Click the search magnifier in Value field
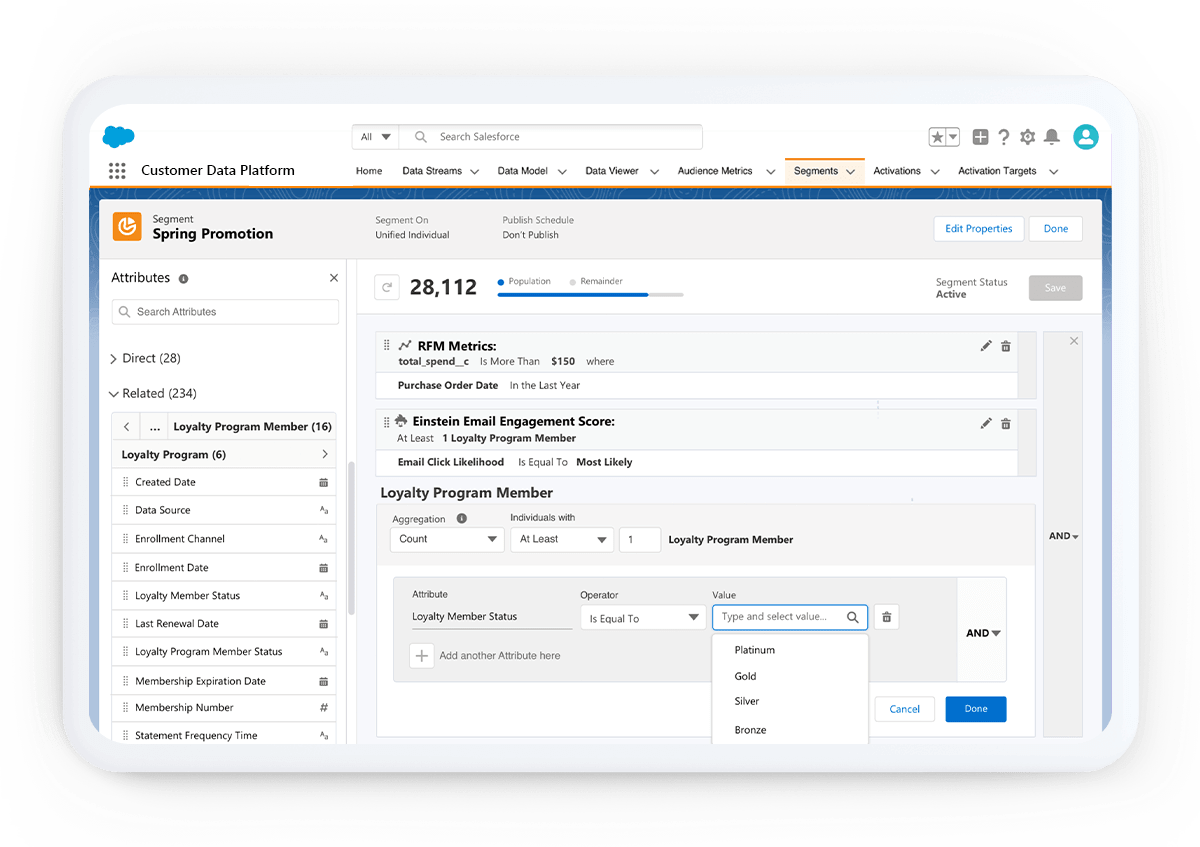The image size is (1200, 847). tap(853, 618)
